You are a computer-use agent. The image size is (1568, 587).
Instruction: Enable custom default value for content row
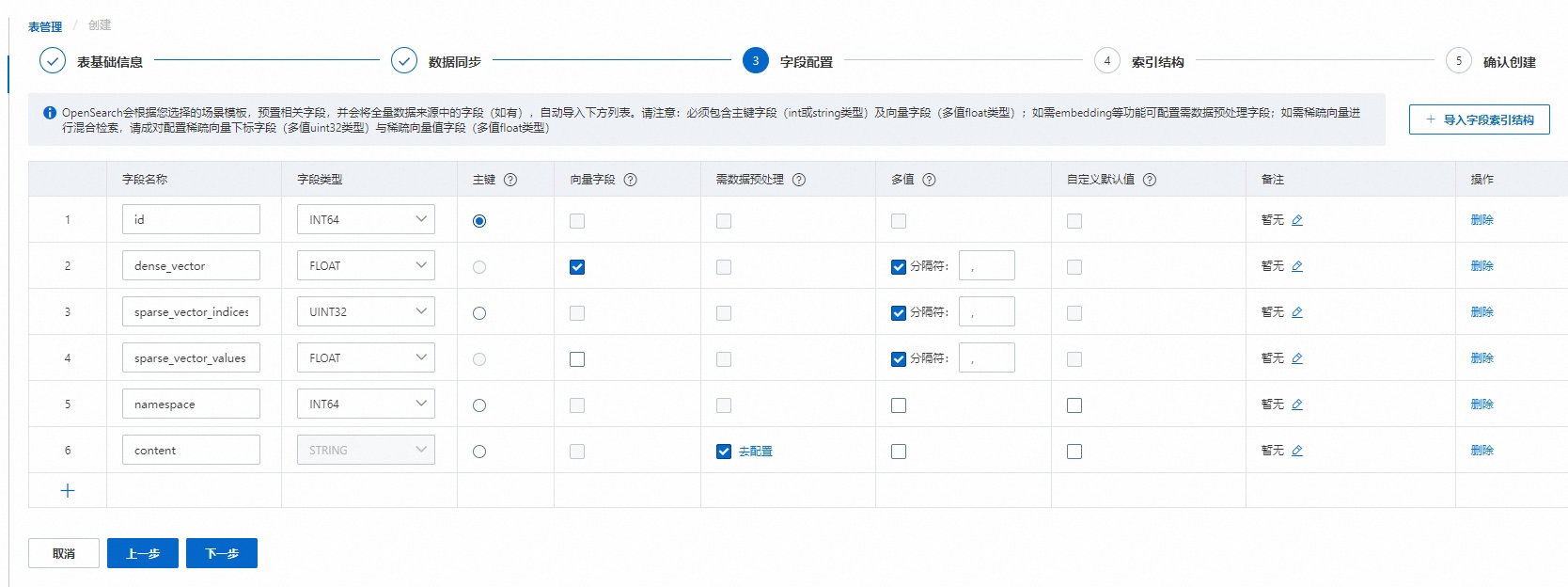pos(1074,452)
